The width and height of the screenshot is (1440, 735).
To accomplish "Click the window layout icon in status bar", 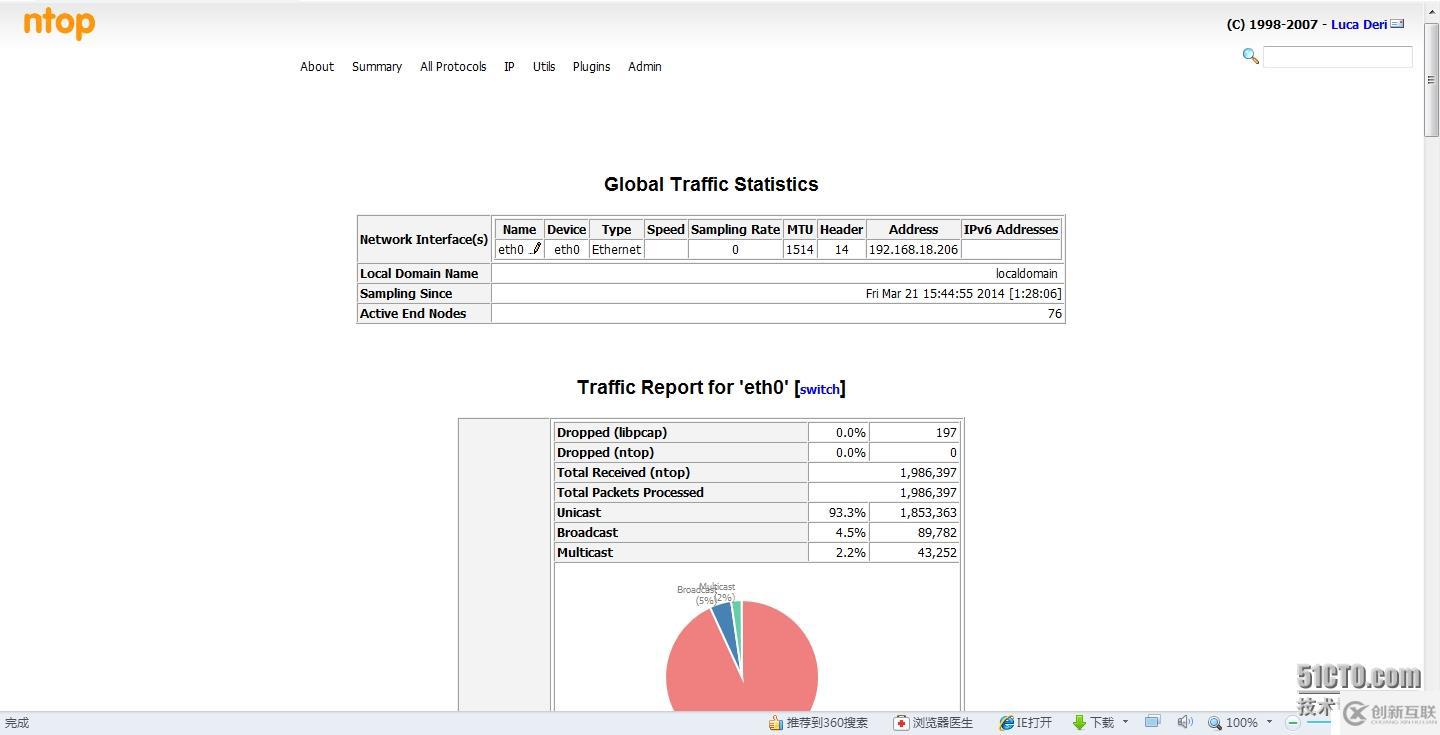I will coord(1152,721).
